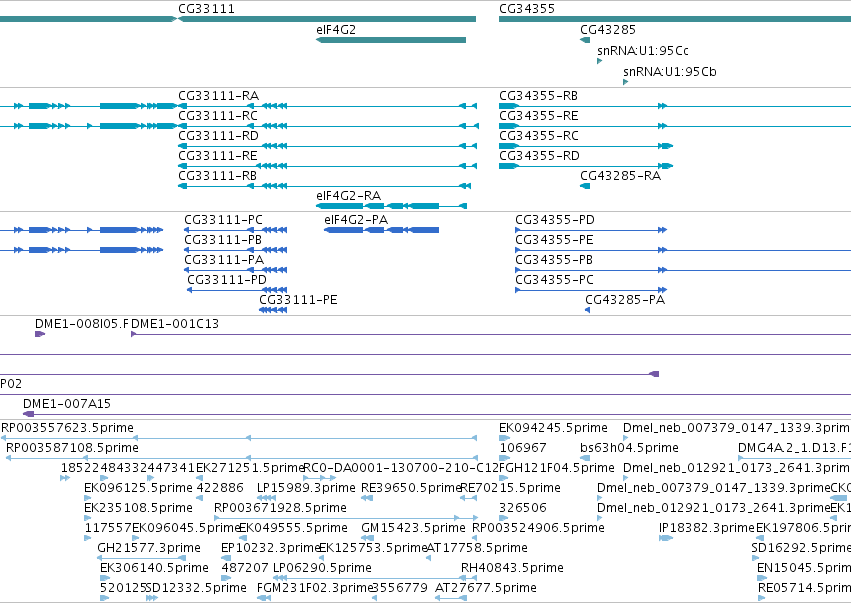Click the CG33111-PA protein label
The image size is (851, 603).
(224, 260)
